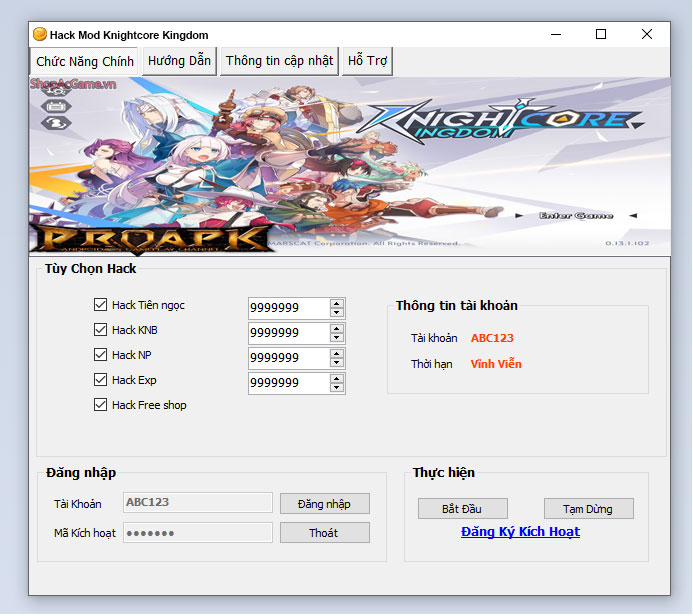
Task: Toggle the Hack KNB checkbox
Action: pos(100,330)
